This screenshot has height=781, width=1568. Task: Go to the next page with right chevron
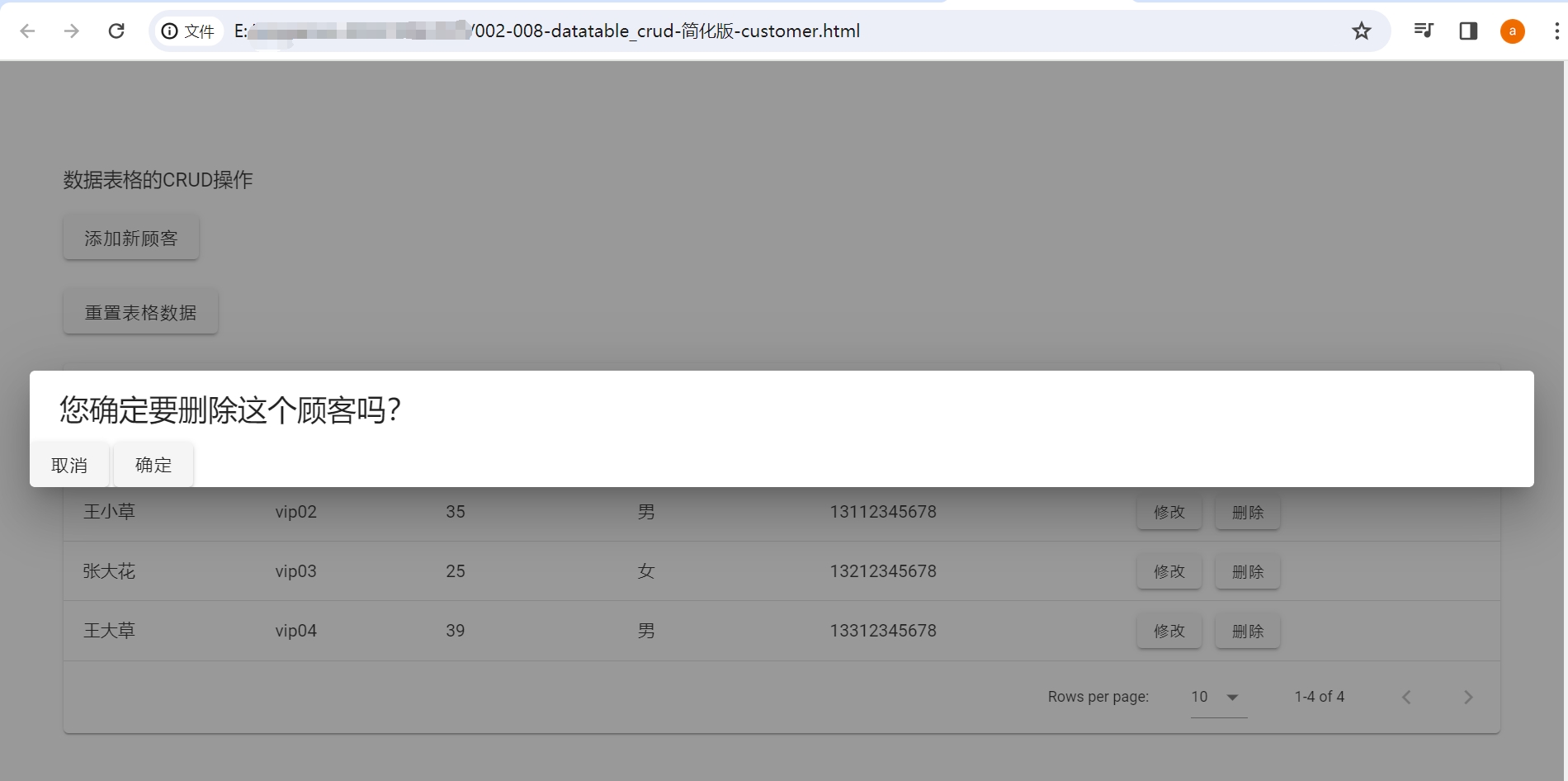coord(1467,696)
